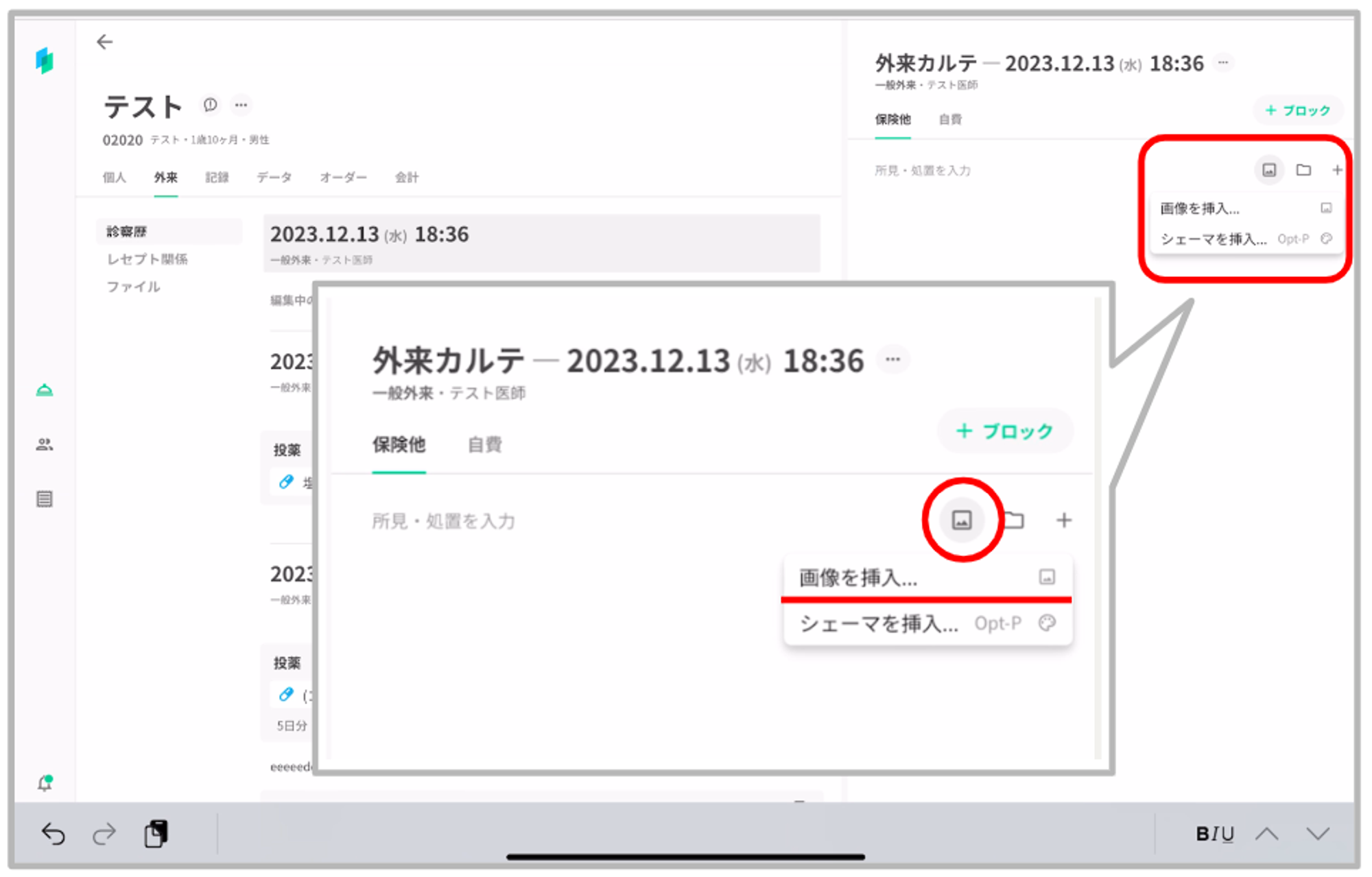The width and height of the screenshot is (1372, 877).
Task: Click the patient info icon beside テスト
Action: [210, 105]
